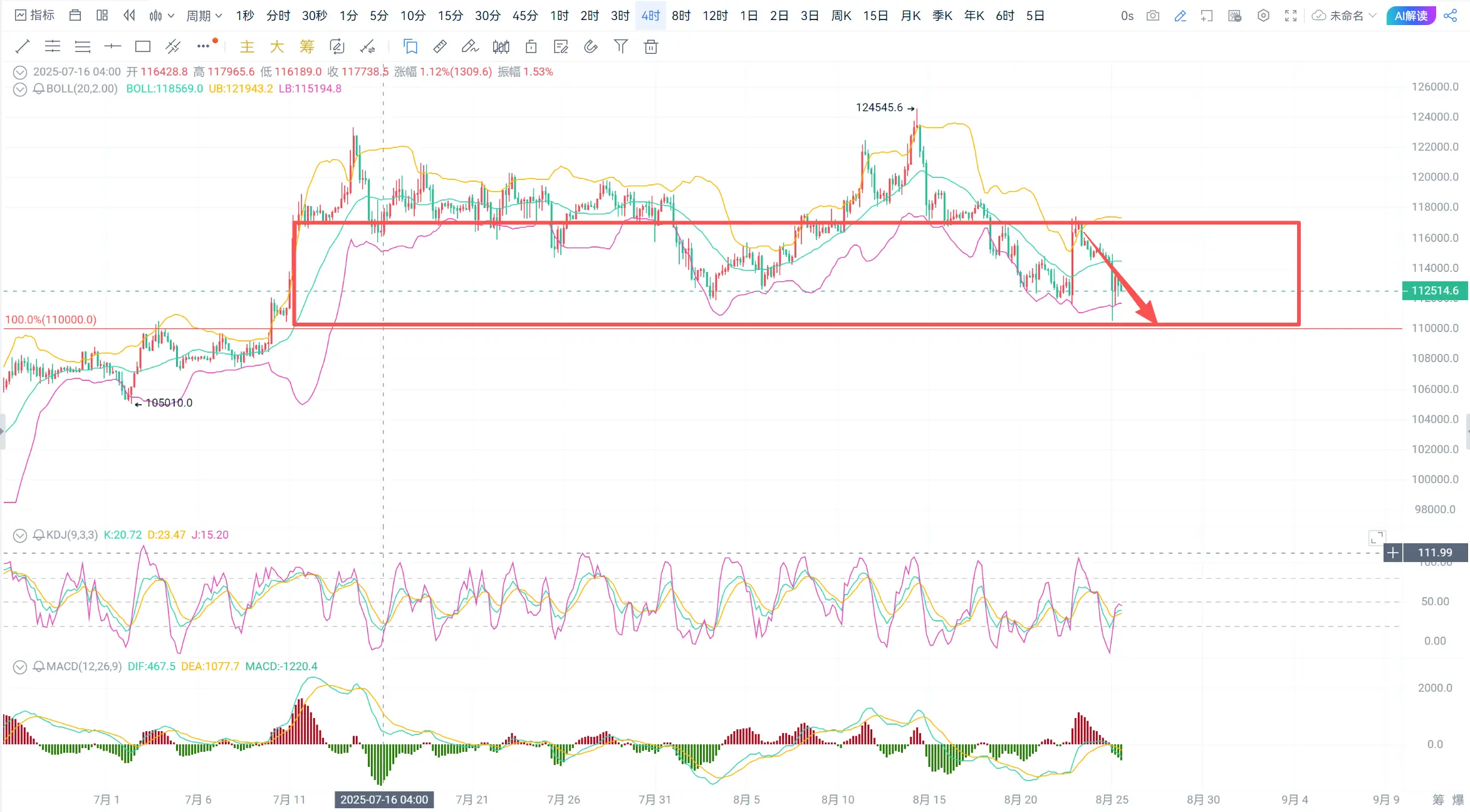
Task: Click the AI解读 button
Action: coord(1410,16)
